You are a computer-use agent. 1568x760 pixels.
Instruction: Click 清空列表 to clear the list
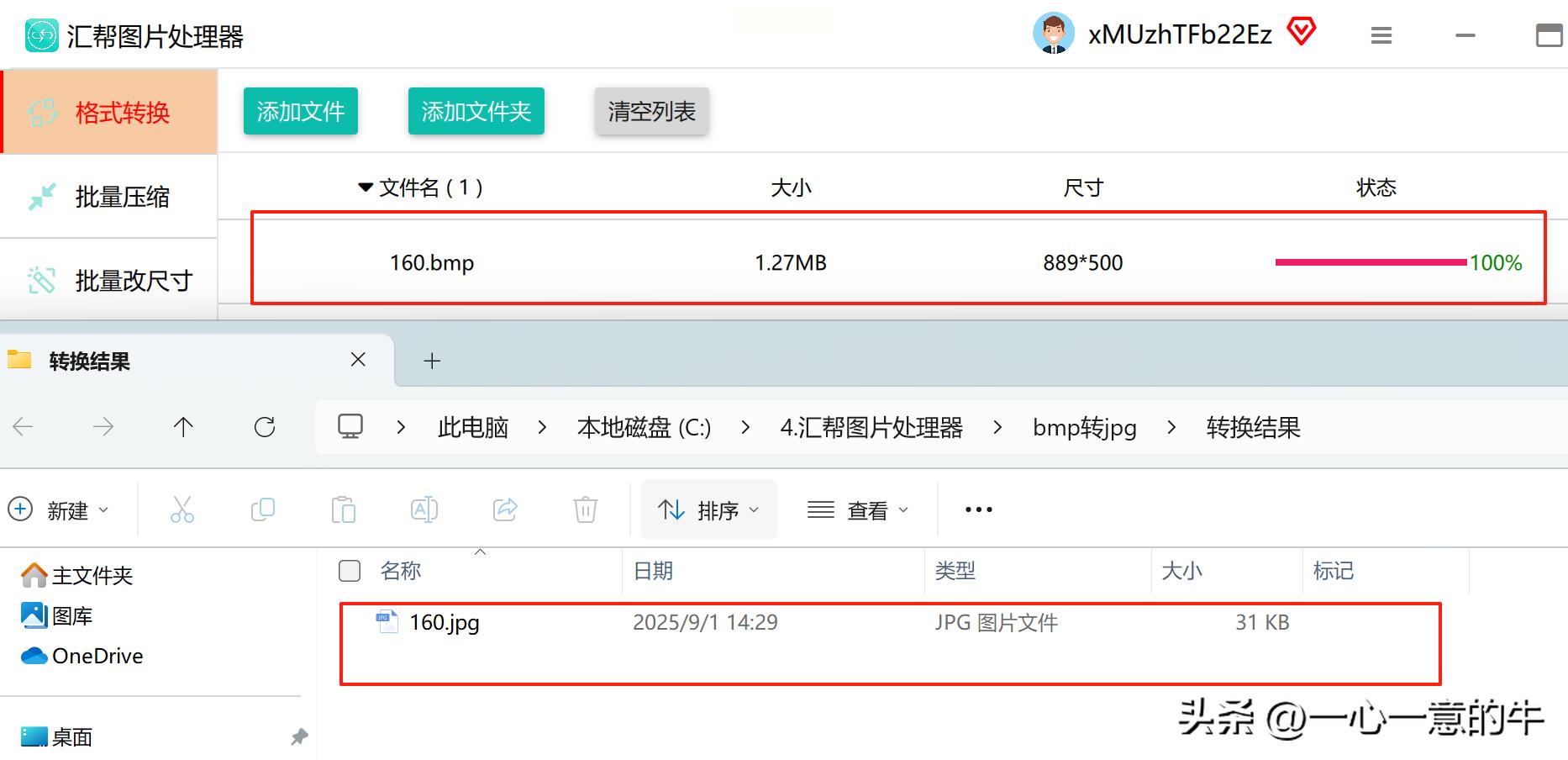point(651,110)
